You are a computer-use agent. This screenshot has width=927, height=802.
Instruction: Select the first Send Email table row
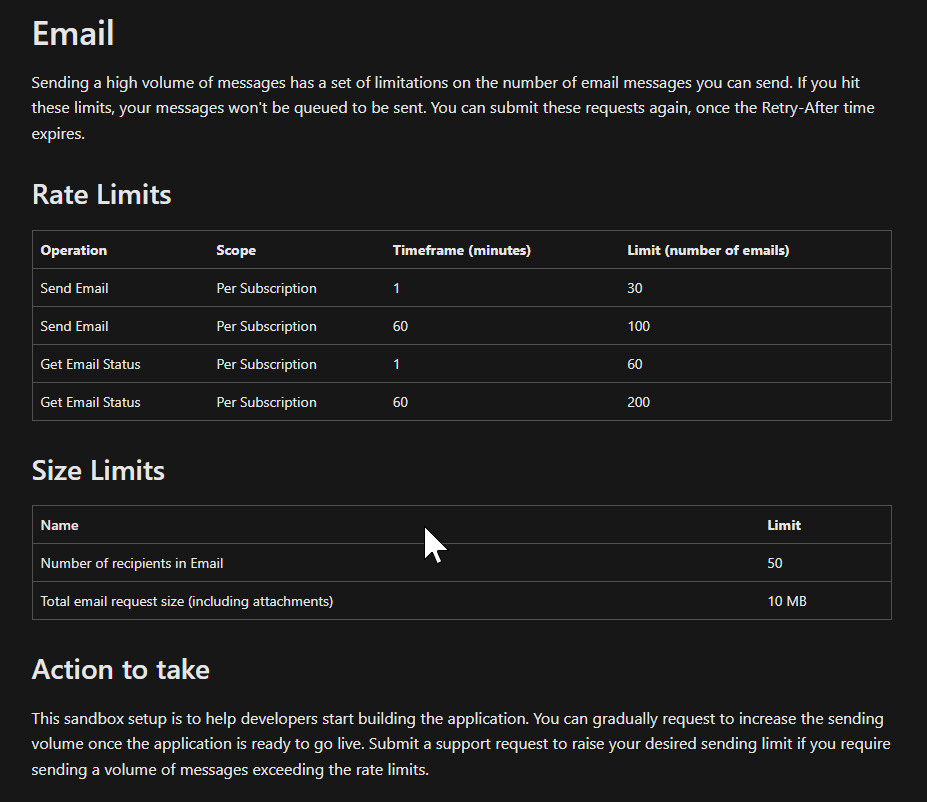click(x=300, y=288)
